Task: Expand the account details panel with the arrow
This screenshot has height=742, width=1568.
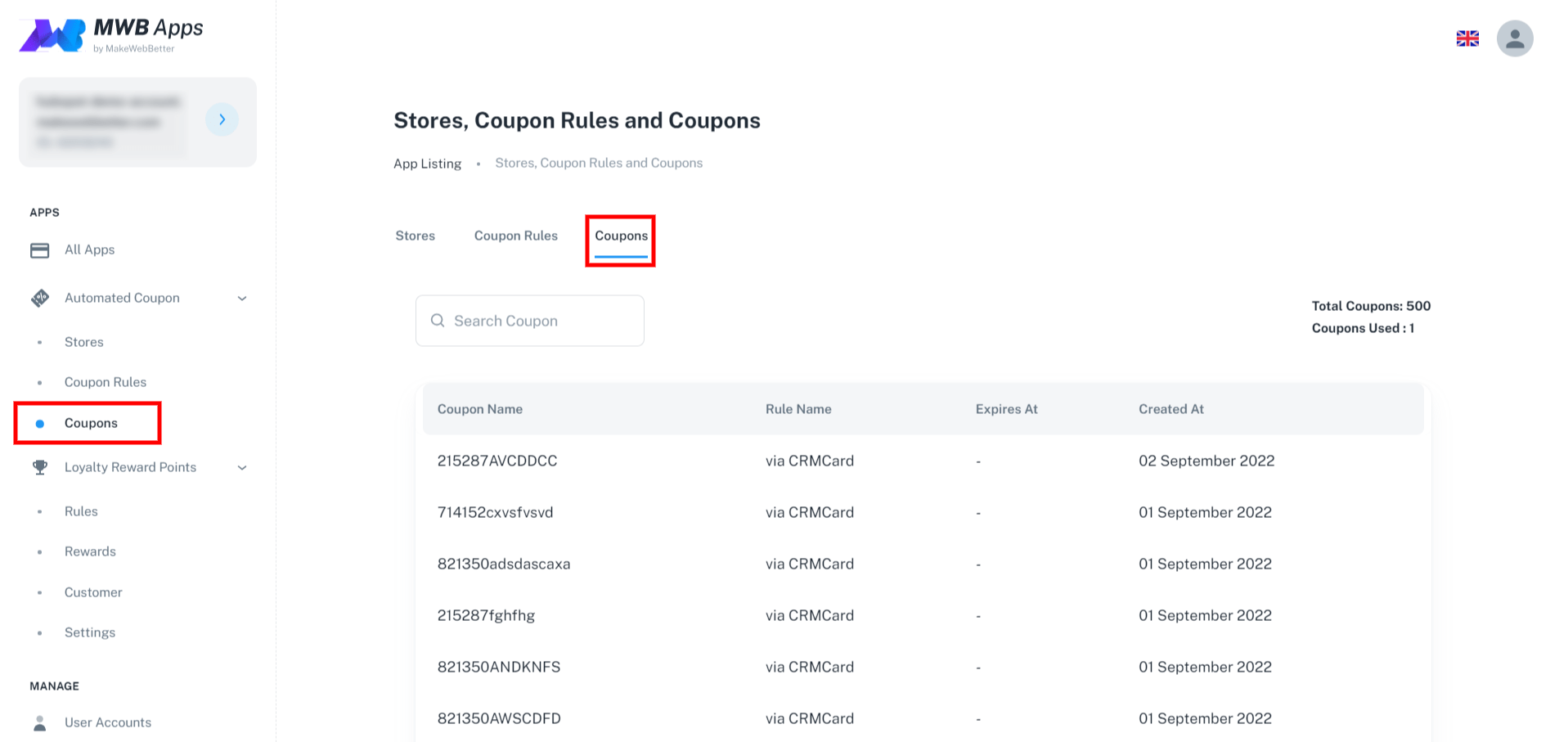Action: click(x=222, y=119)
